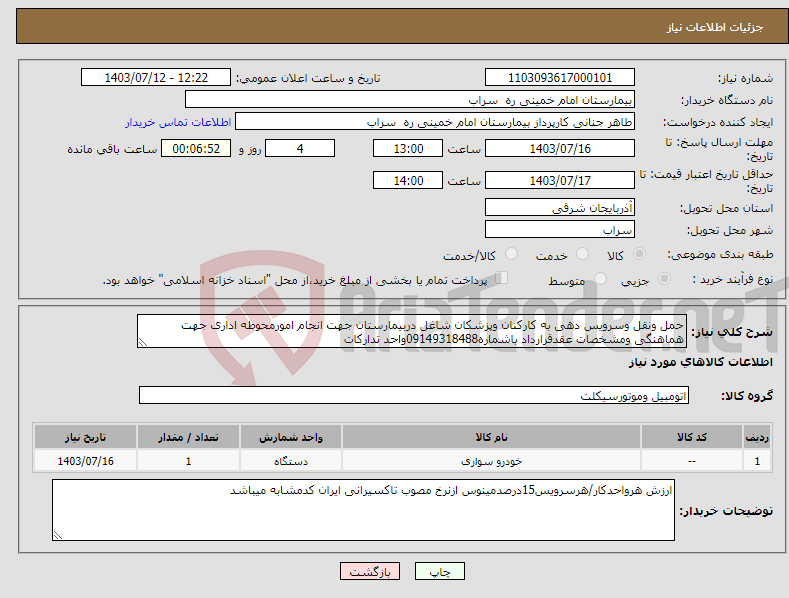789x598 pixels.
Task: Click the need number field 1103093617000101
Action: tap(560, 78)
